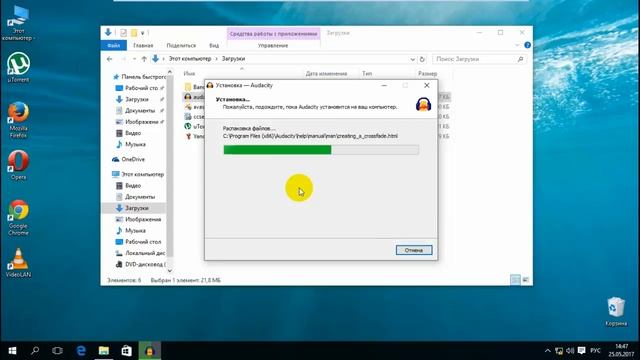The image size is (640, 360).
Task: Sort by Размер column header
Action: (427, 74)
